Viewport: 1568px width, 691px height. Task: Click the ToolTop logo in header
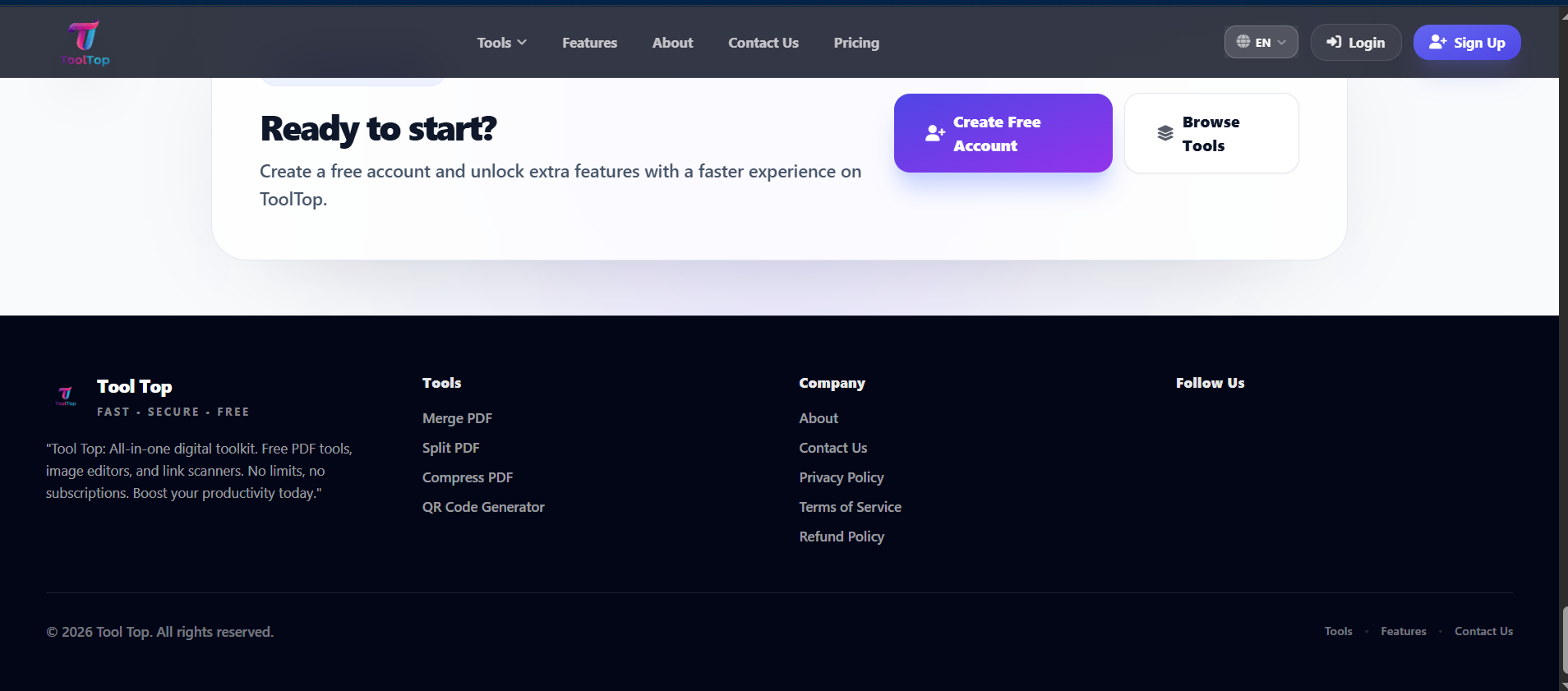tap(85, 43)
